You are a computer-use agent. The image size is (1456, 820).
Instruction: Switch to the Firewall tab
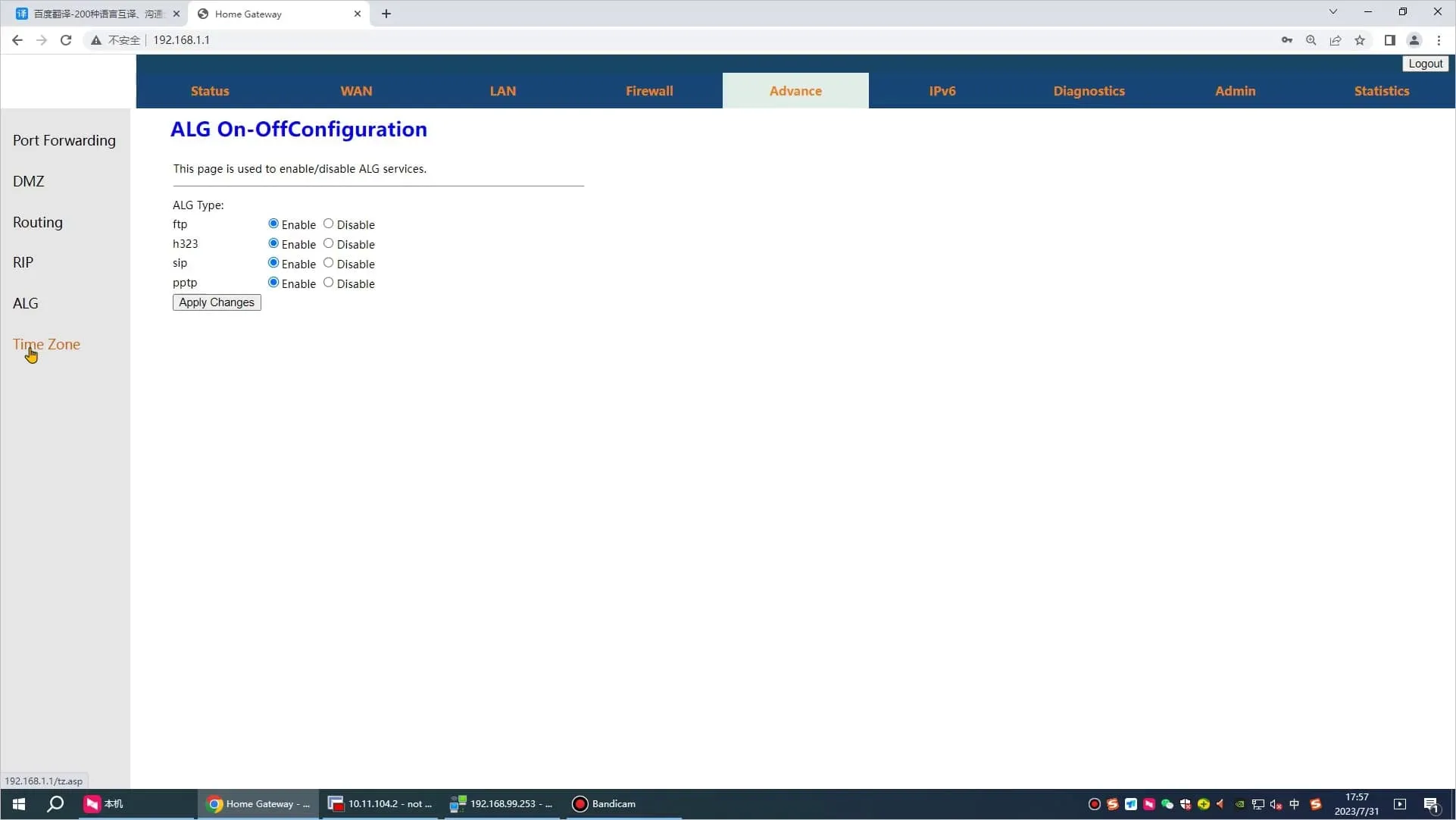pyautogui.click(x=648, y=91)
